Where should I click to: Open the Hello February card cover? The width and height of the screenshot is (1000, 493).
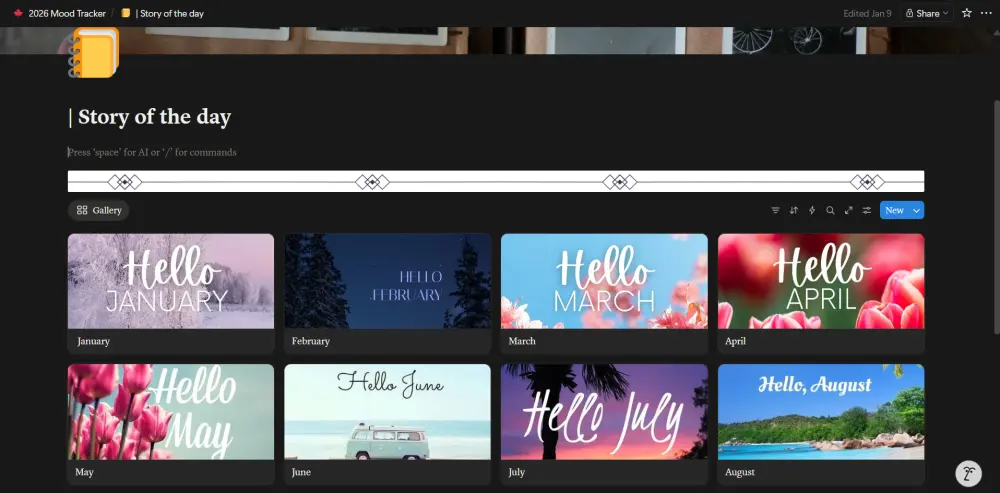click(388, 281)
